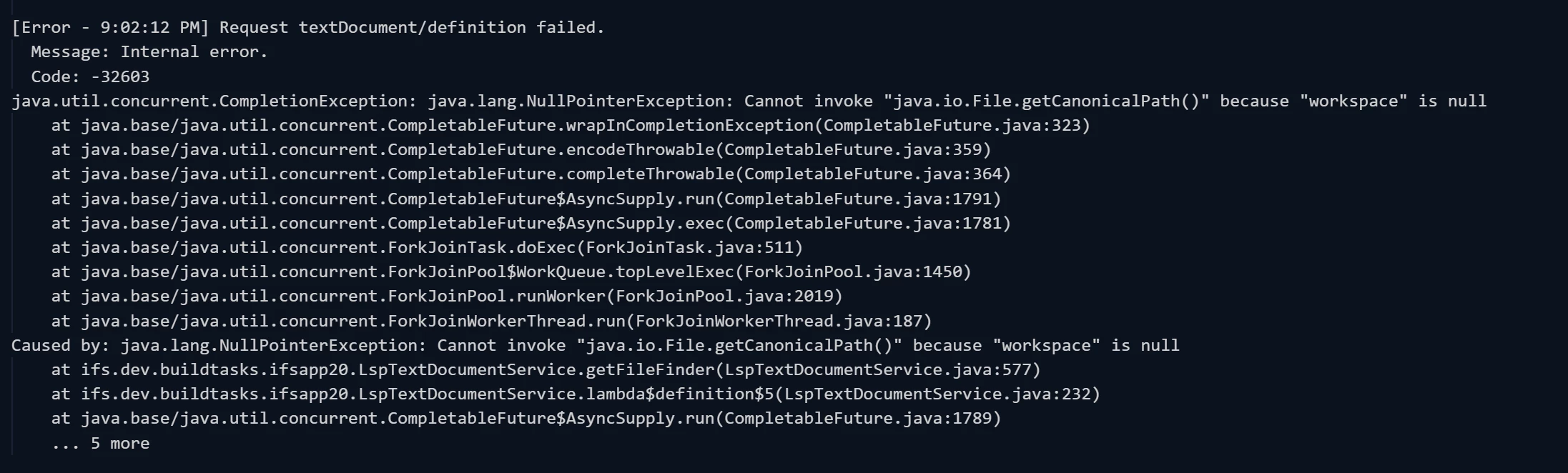Screen dimensions: 1568x473
Task: Click the CompletionException header line
Action: click(749, 101)
